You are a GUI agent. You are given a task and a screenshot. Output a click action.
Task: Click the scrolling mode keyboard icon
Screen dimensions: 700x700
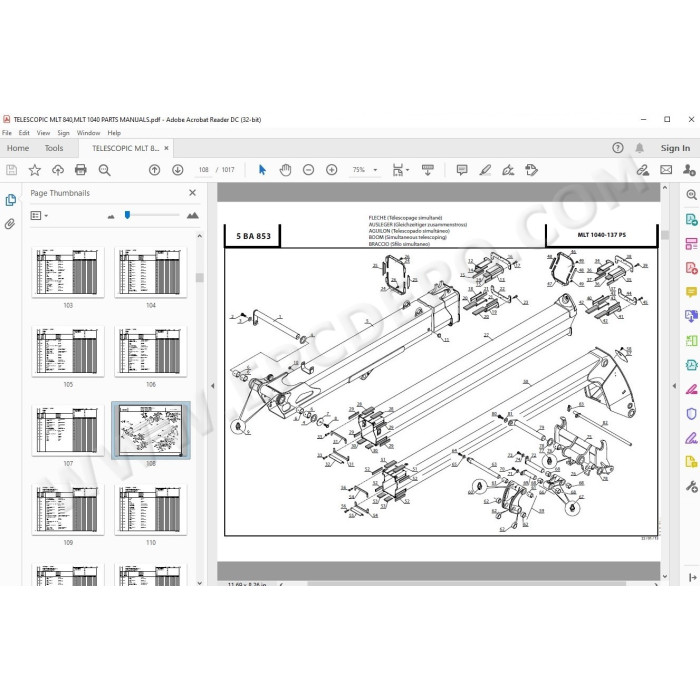click(427, 170)
